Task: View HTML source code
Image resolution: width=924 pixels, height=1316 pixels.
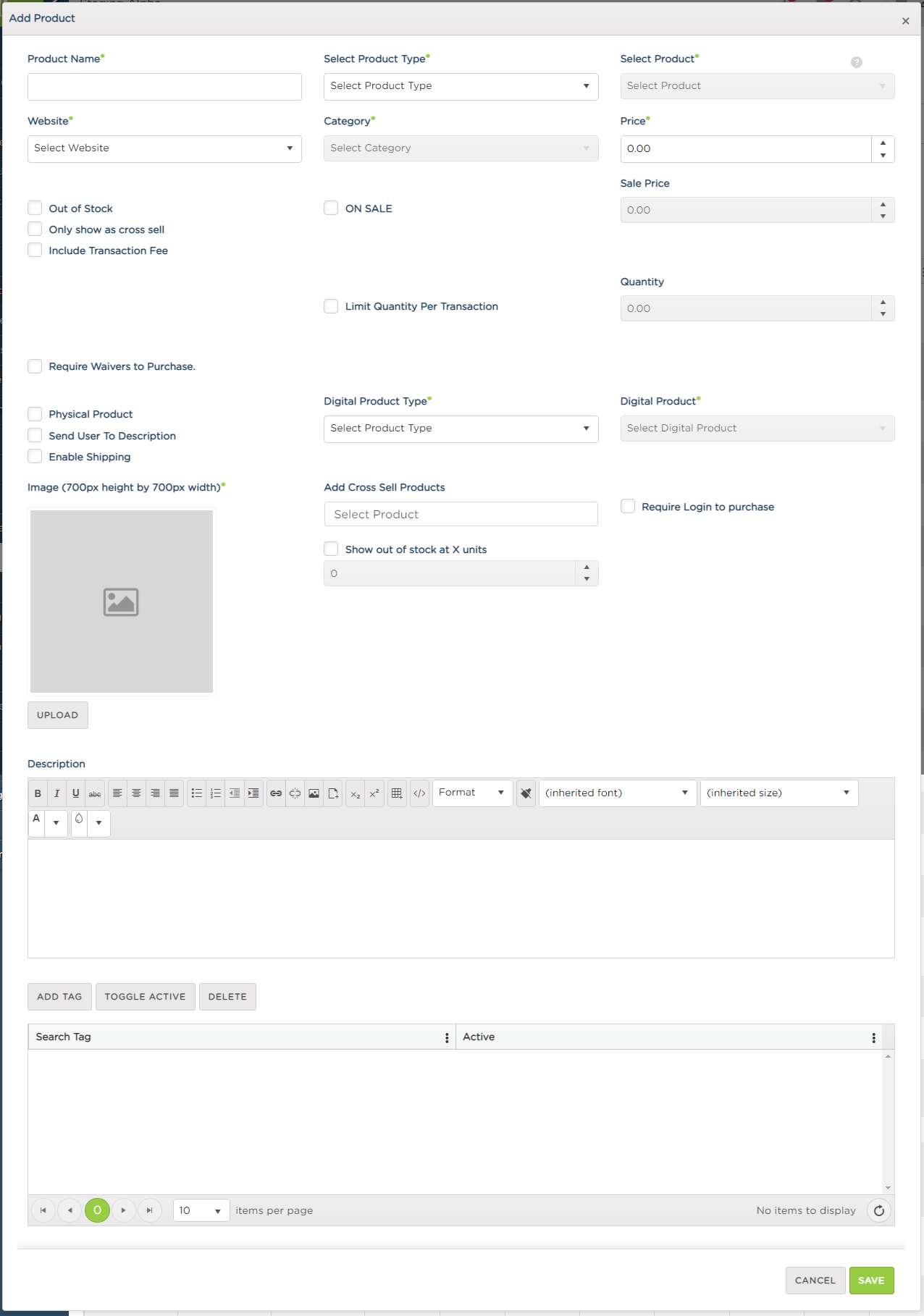Action: [x=419, y=793]
